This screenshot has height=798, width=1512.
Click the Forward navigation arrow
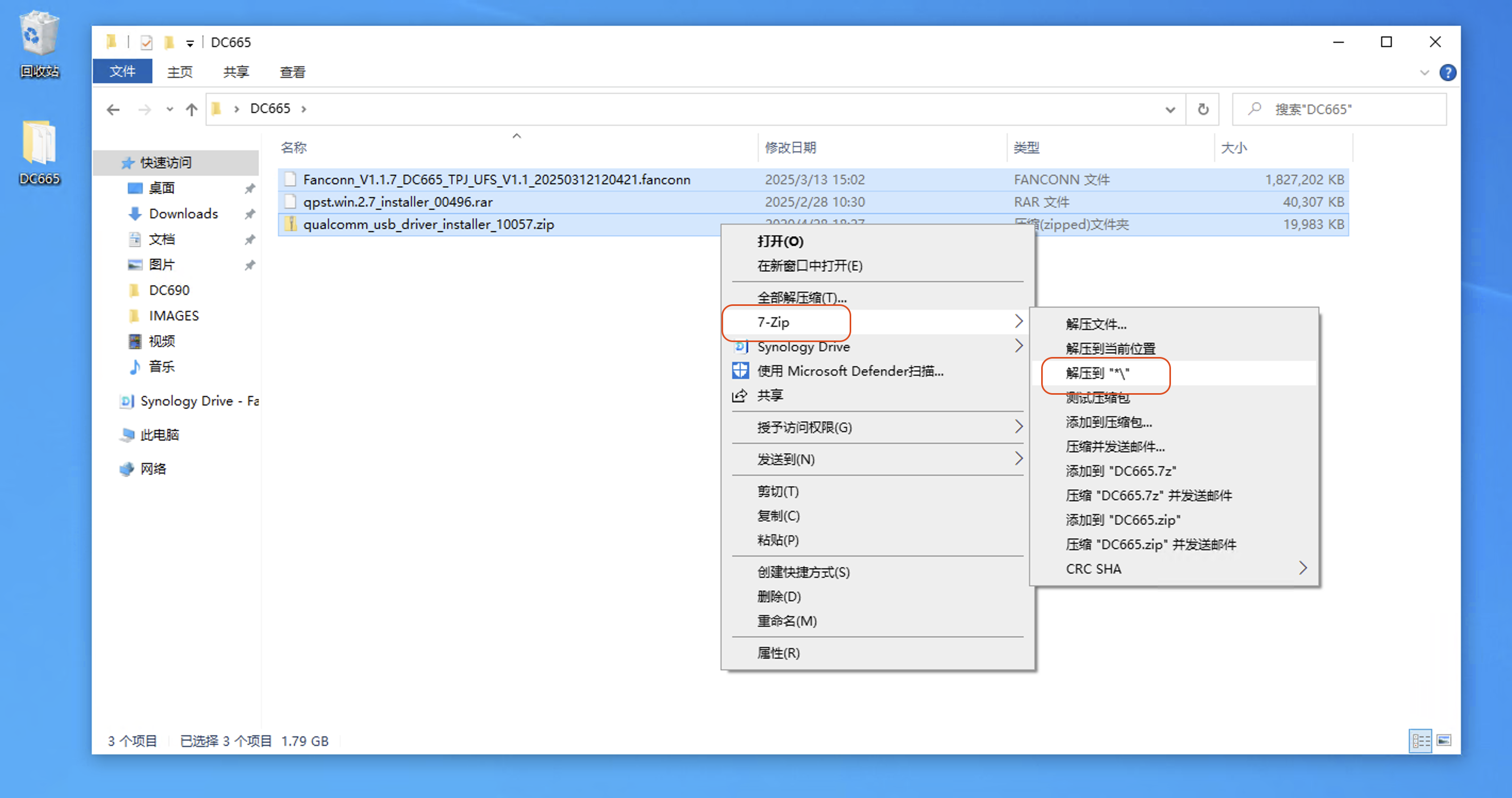coord(144,109)
